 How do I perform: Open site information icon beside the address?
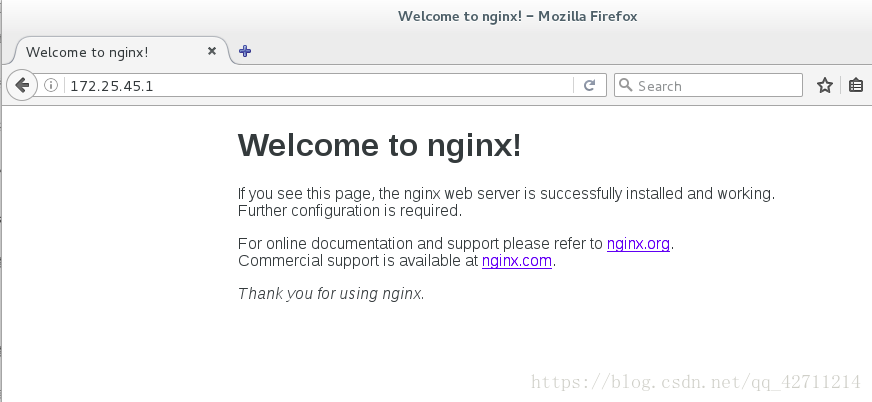click(x=51, y=85)
